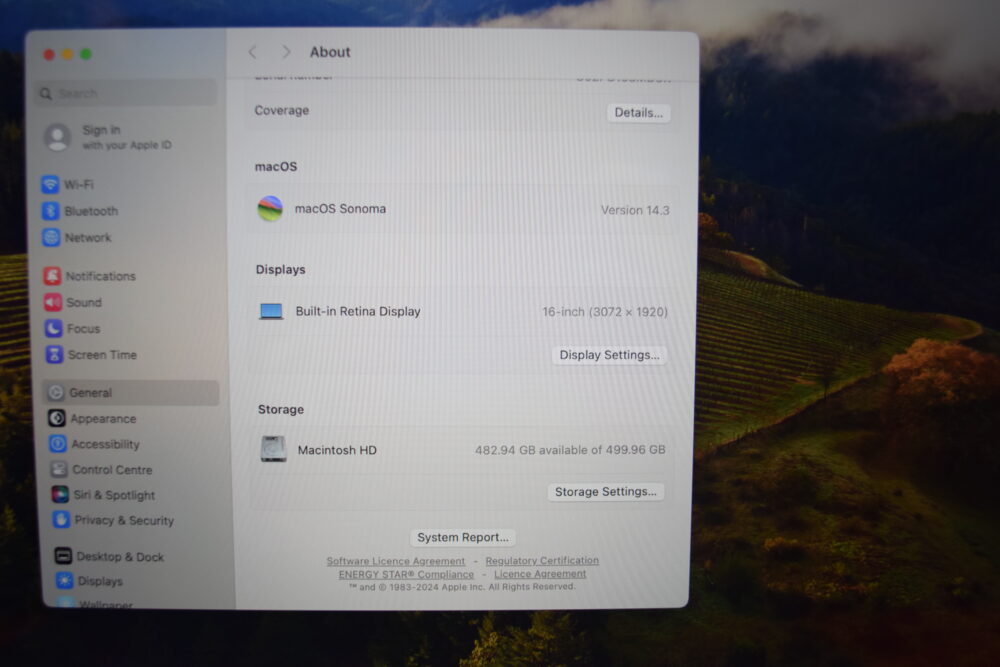Open Displays in the sidebar label
This screenshot has height=667, width=1000.
(100, 581)
